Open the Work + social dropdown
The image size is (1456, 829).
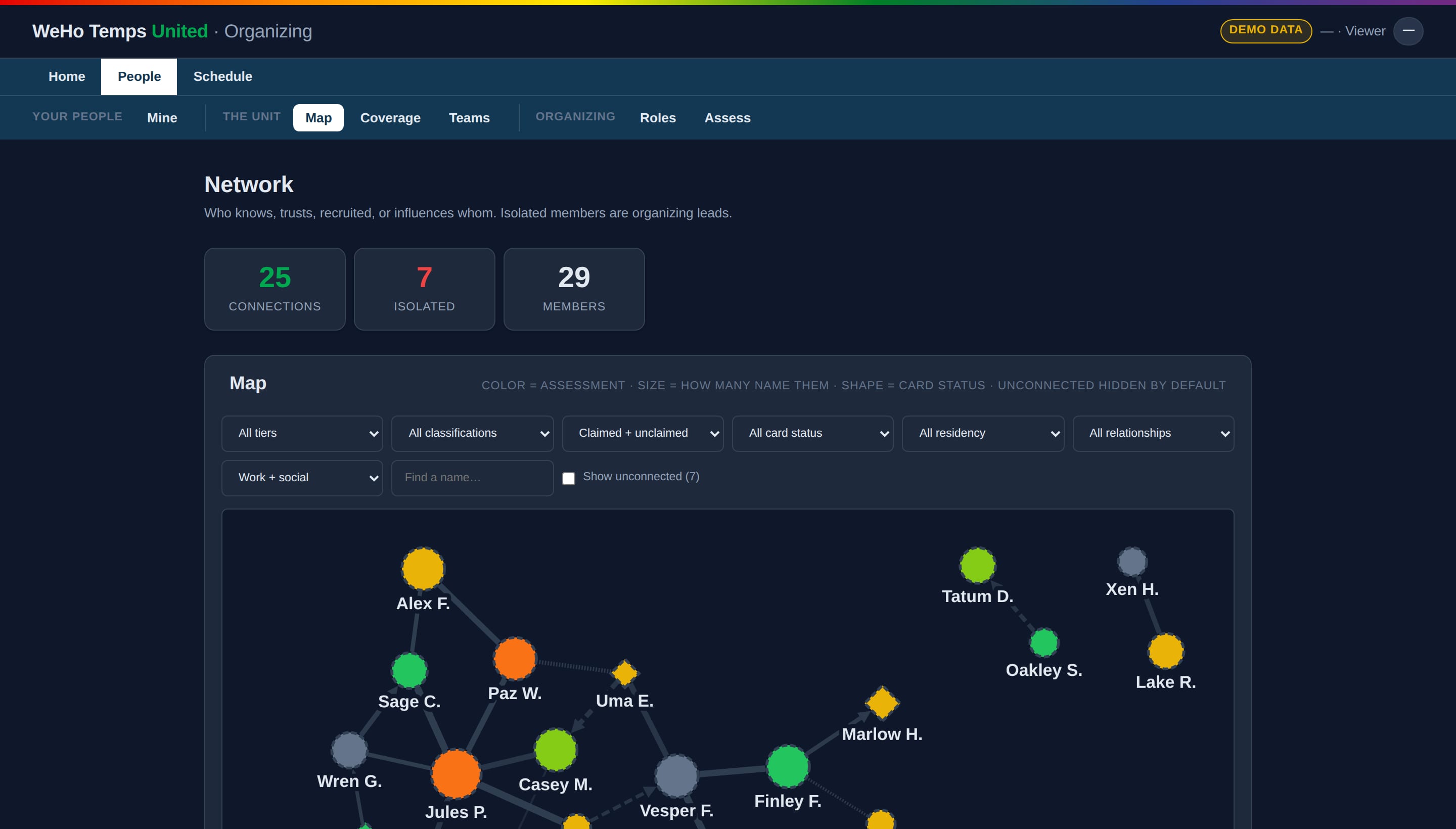[x=302, y=478]
